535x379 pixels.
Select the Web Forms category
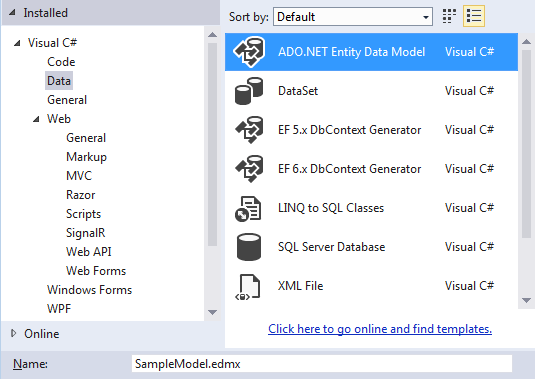click(96, 271)
